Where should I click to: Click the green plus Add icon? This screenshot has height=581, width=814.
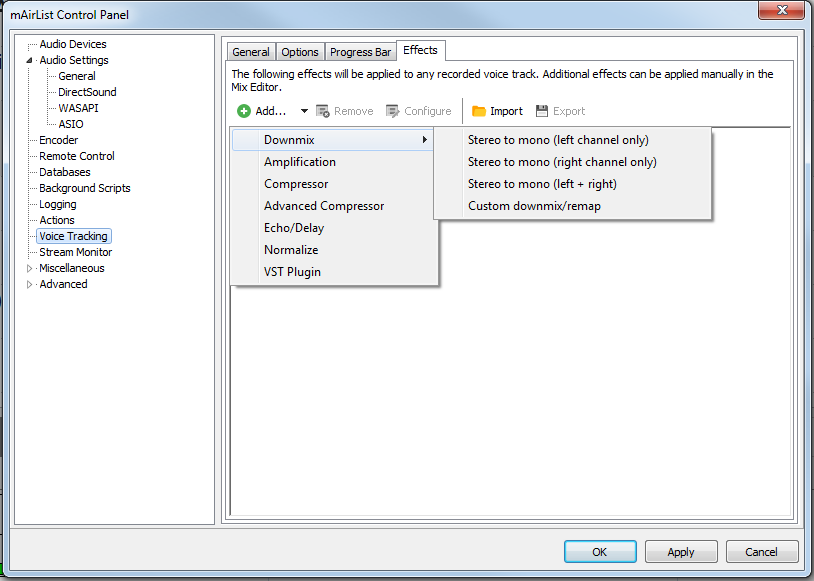click(x=244, y=111)
